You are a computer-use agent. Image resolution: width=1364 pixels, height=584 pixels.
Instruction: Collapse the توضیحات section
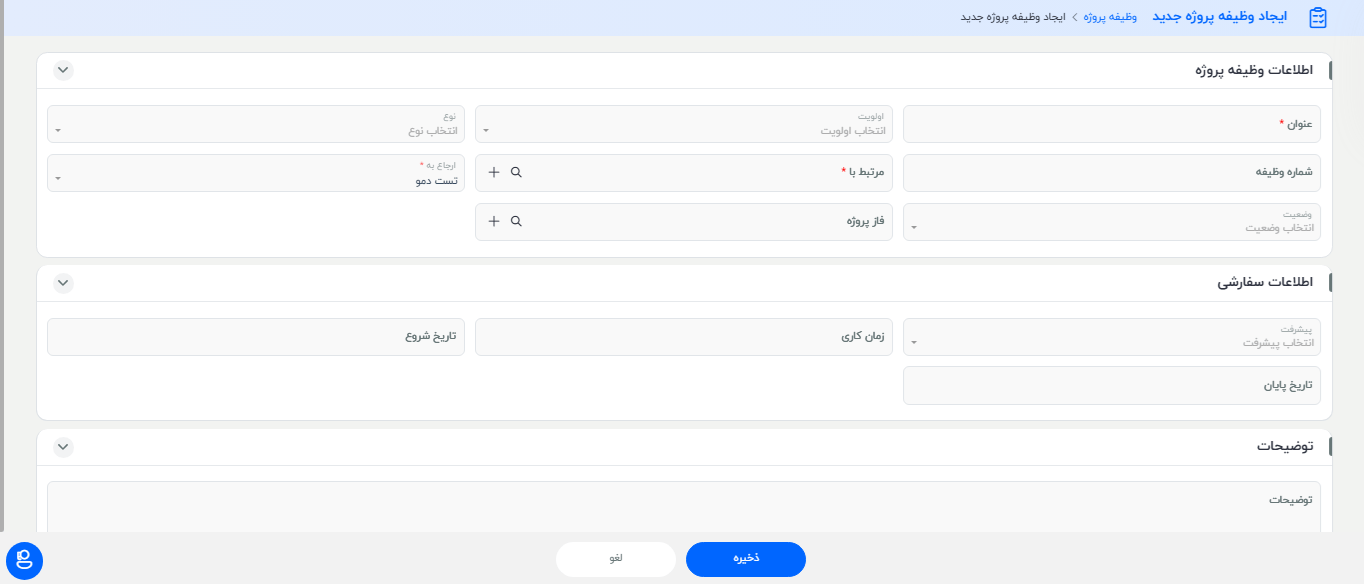click(x=62, y=447)
